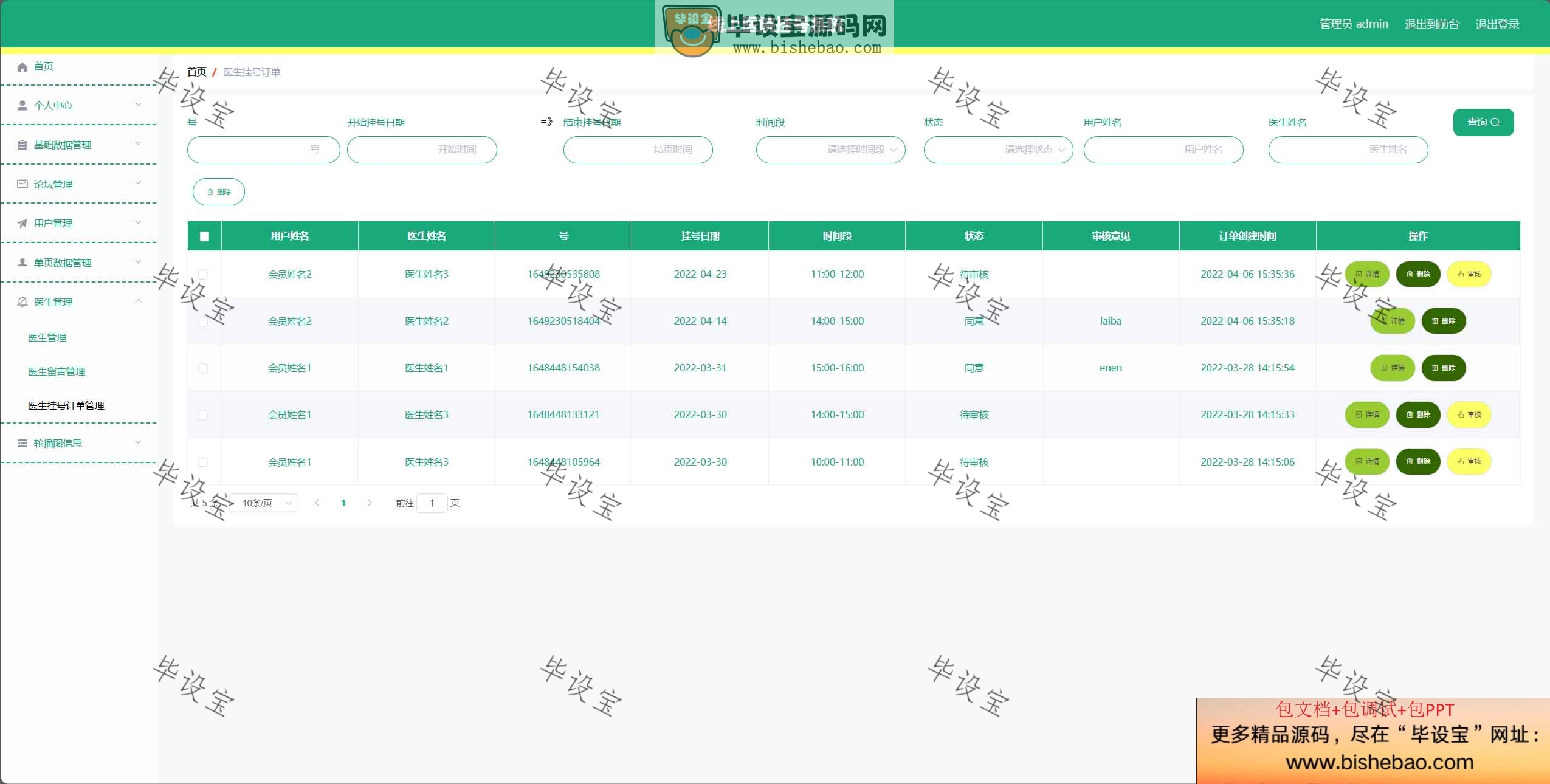Open the 请选择时间段 dropdown
Screen dimensions: 1550x784
pos(830,150)
